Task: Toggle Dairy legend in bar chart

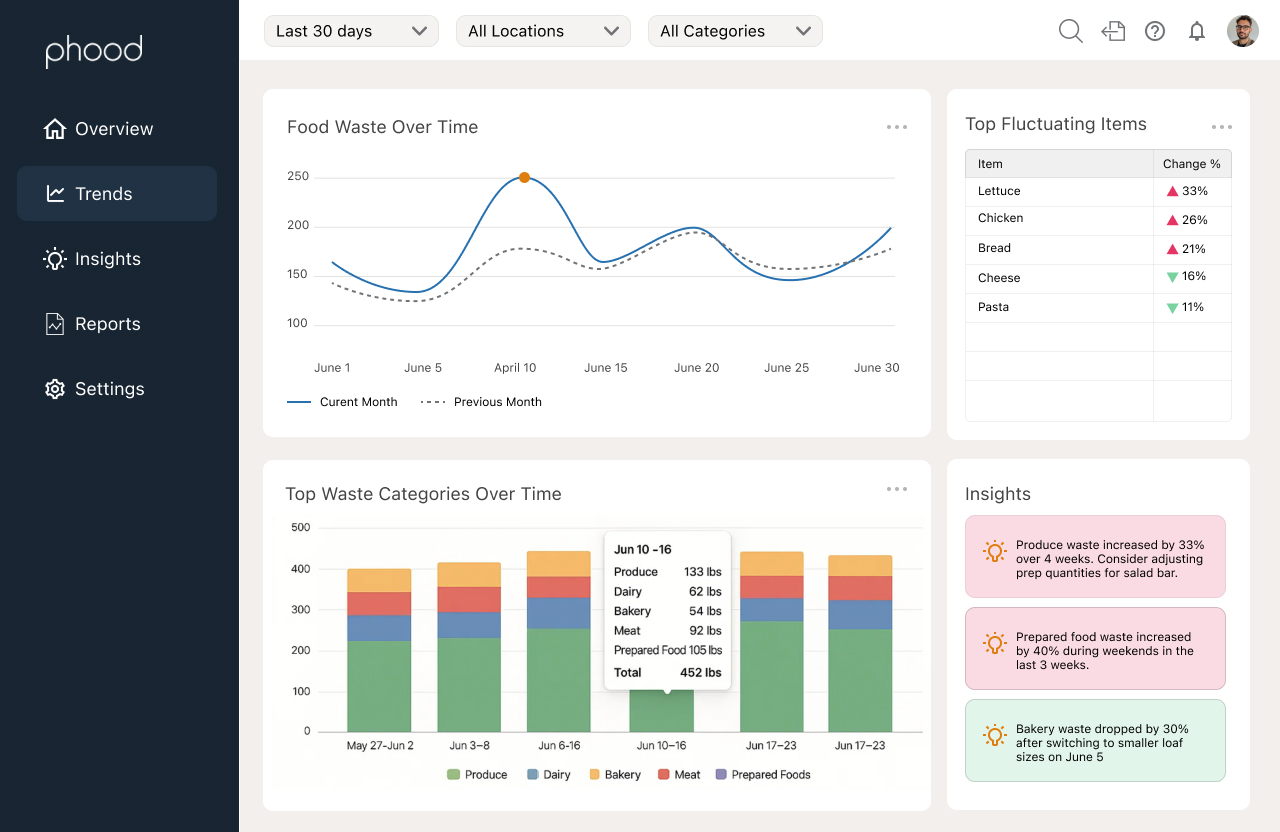Action: click(549, 775)
